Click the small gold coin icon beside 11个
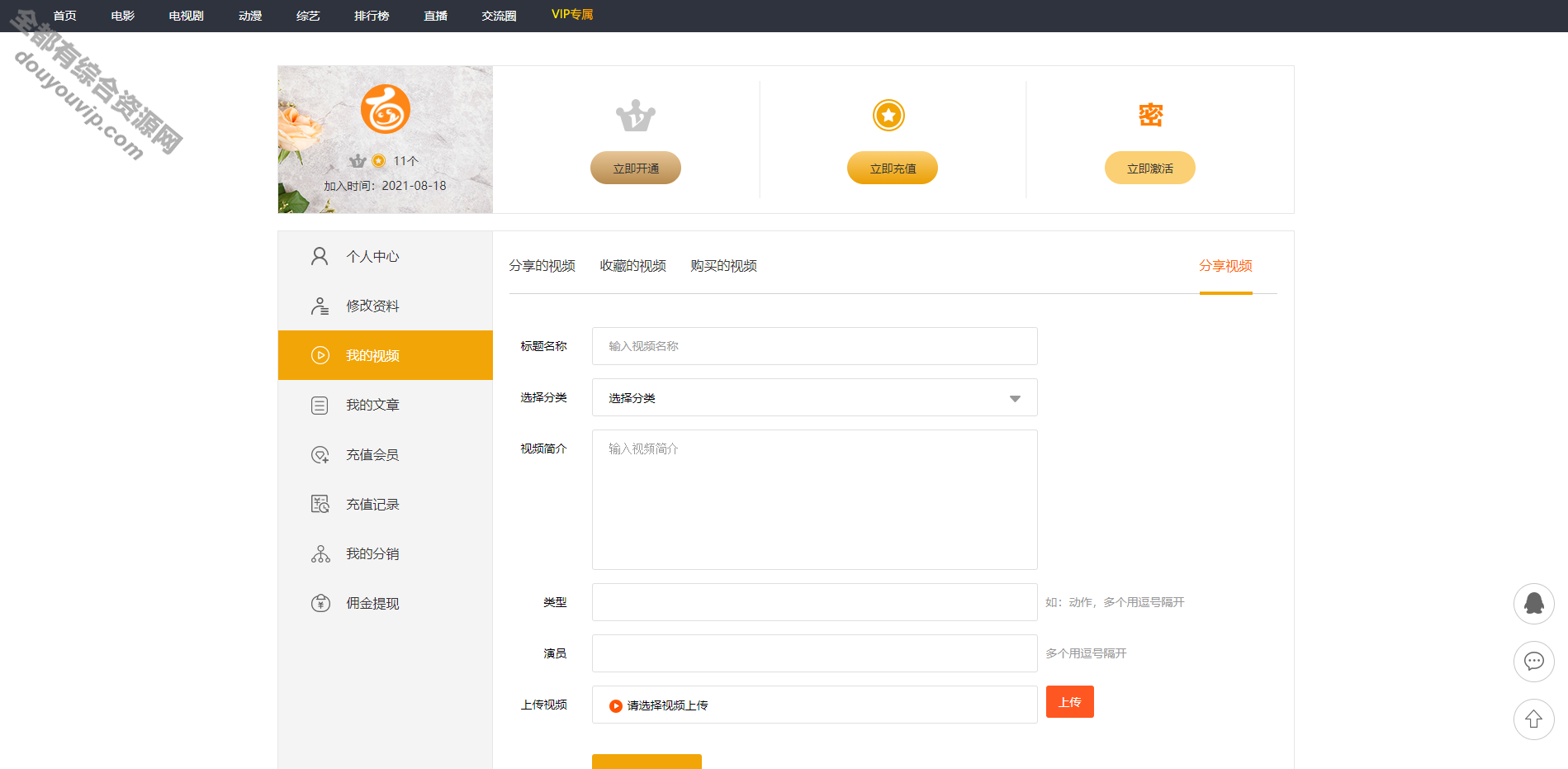1568x769 pixels. 379,161
